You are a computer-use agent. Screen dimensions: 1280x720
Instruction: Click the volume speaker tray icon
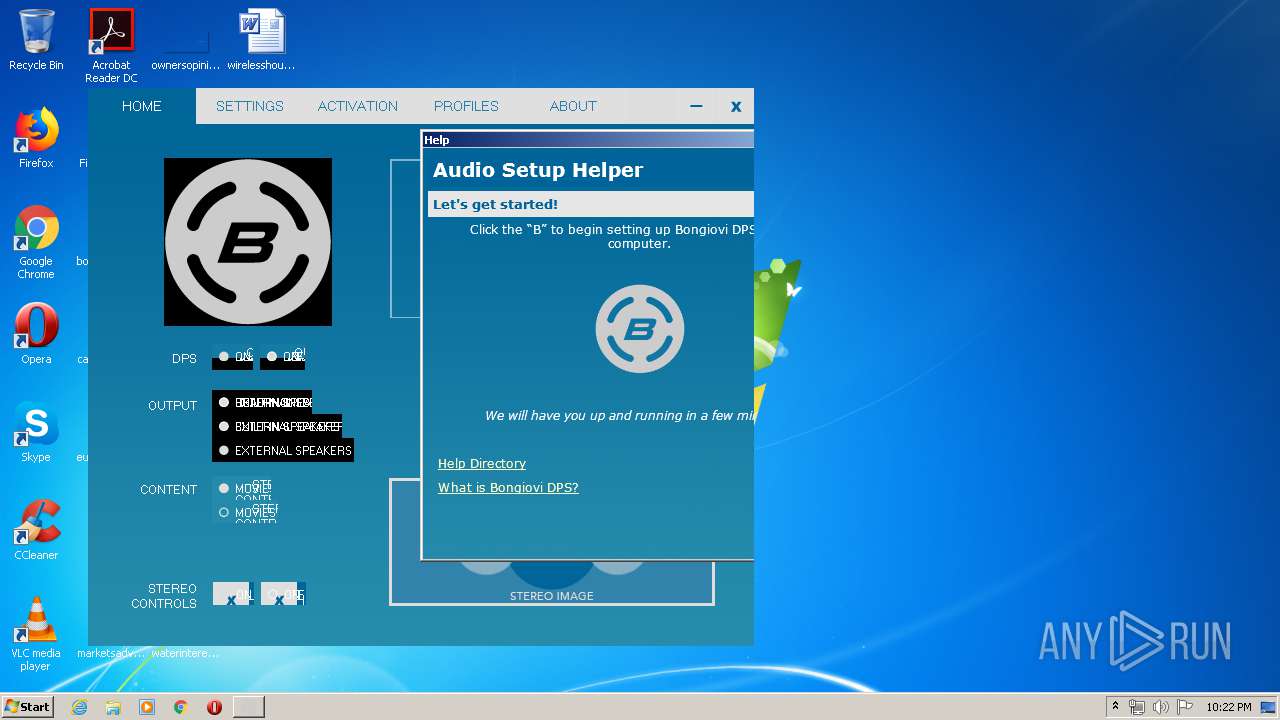click(x=1161, y=707)
